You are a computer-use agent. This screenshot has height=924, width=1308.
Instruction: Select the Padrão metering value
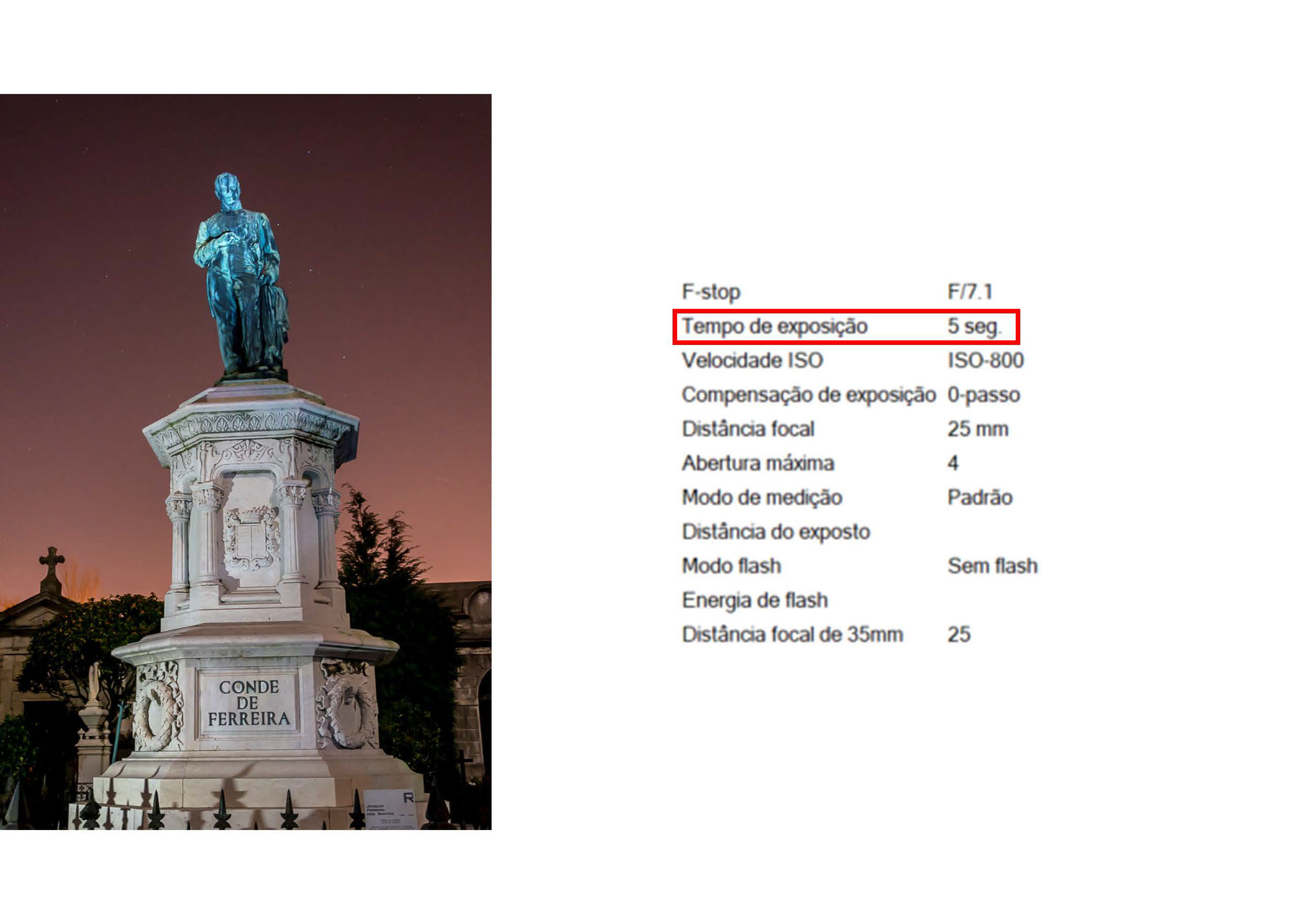(979, 497)
